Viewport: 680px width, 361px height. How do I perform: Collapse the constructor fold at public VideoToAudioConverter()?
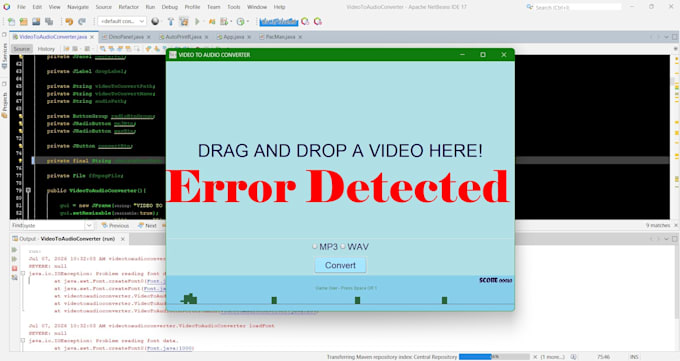tap(28, 190)
